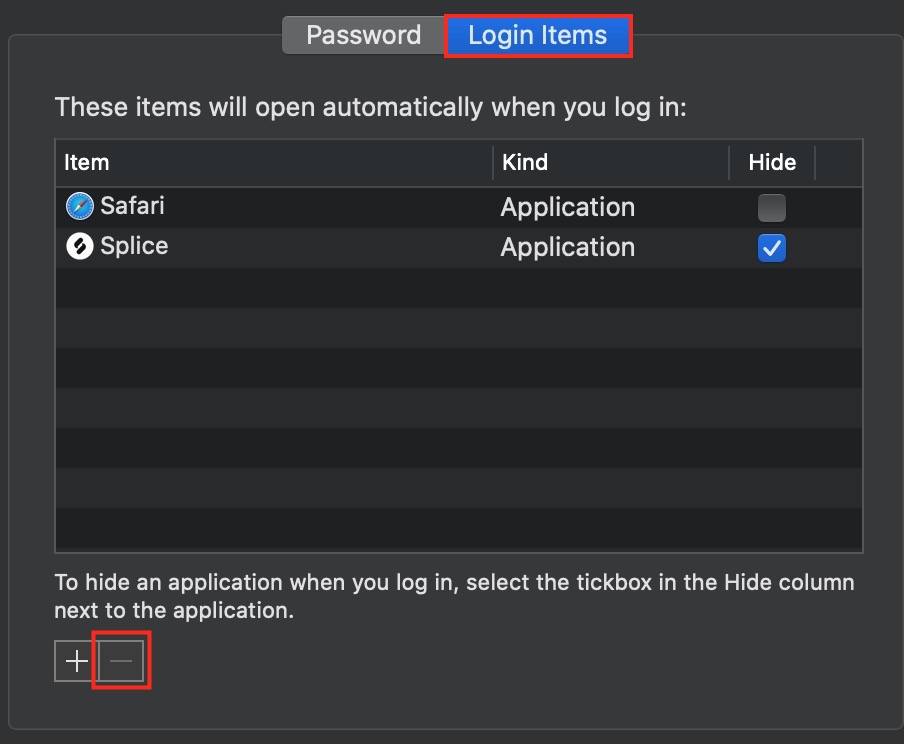Click the Hide column header
The height and width of the screenshot is (744, 904).
pyautogui.click(x=772, y=163)
